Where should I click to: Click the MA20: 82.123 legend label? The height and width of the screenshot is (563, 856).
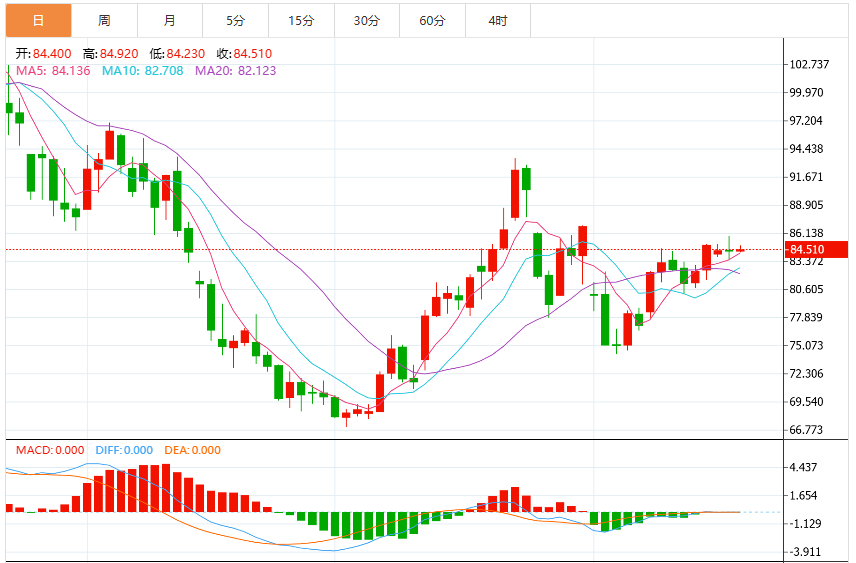pos(236,71)
